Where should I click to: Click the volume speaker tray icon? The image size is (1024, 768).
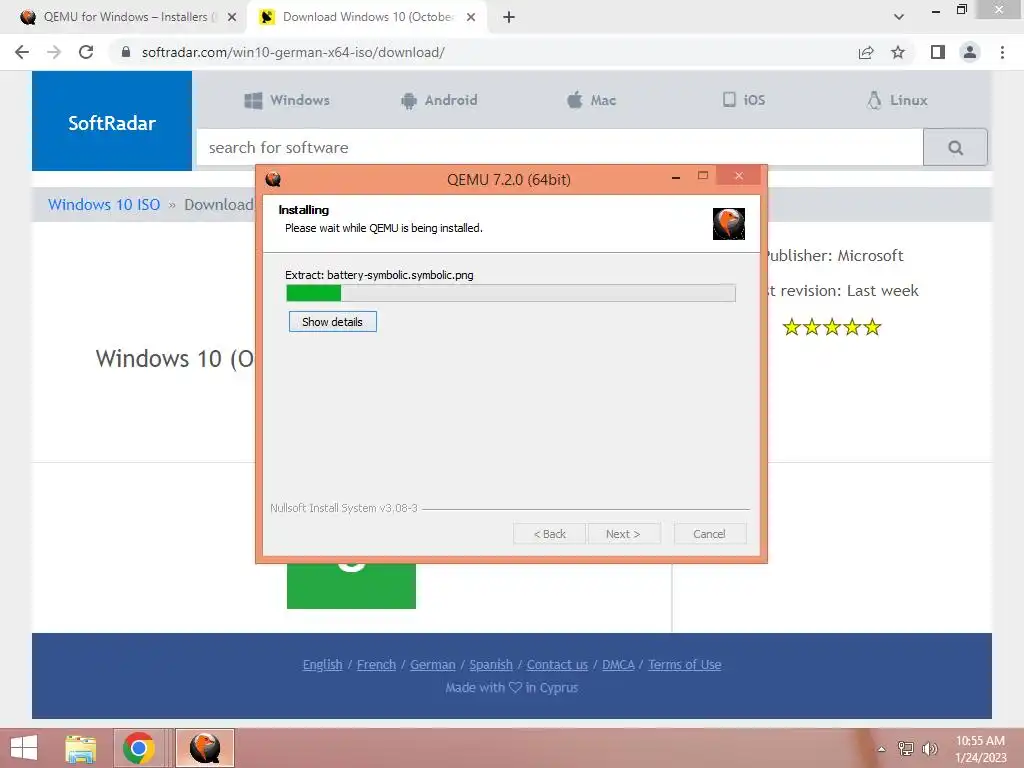point(929,748)
